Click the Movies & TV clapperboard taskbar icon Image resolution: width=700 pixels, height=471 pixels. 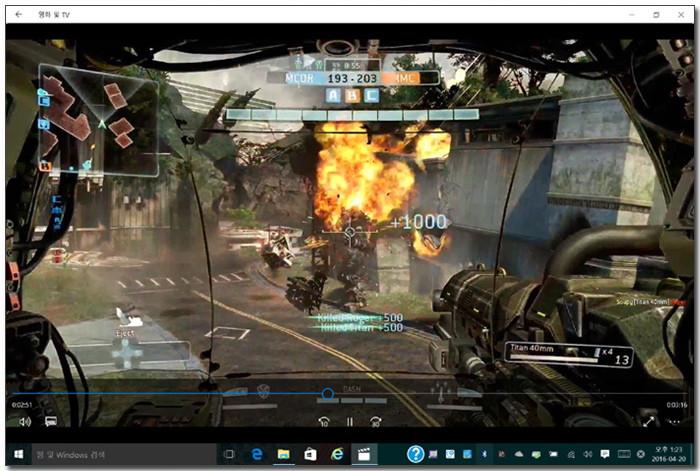point(364,454)
